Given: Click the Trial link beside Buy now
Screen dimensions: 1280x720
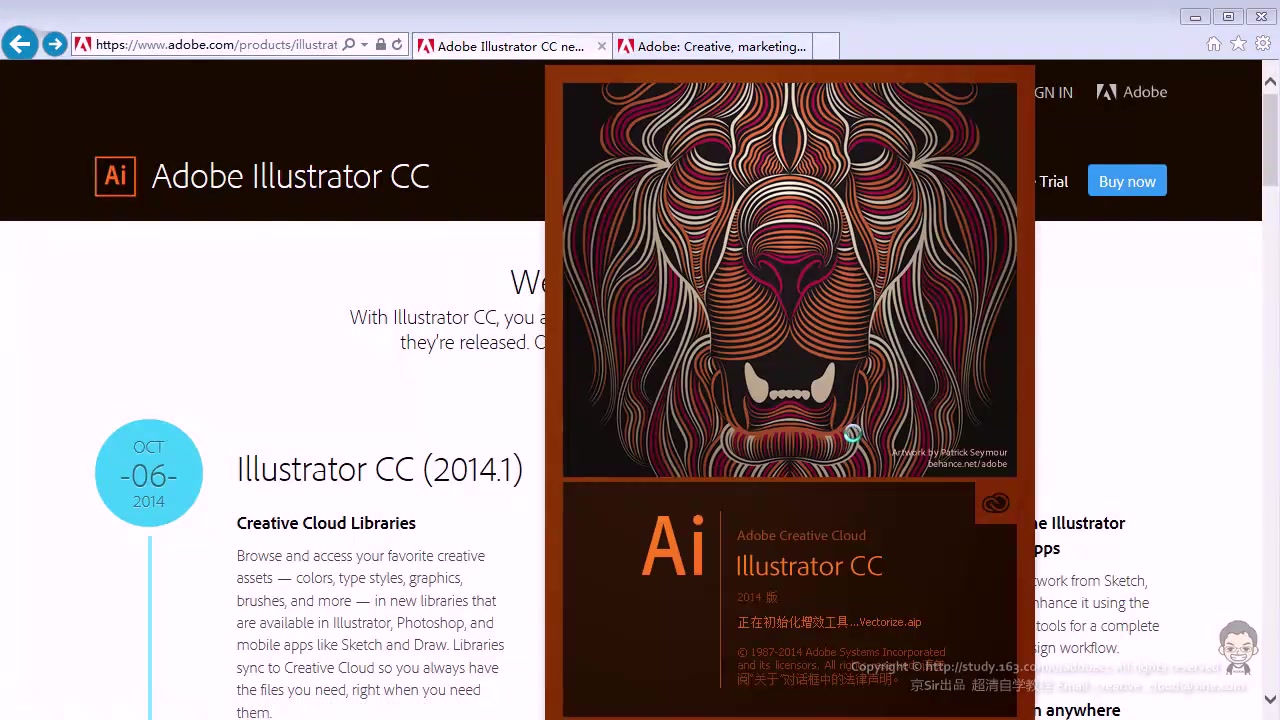Looking at the screenshot, I should (1053, 181).
